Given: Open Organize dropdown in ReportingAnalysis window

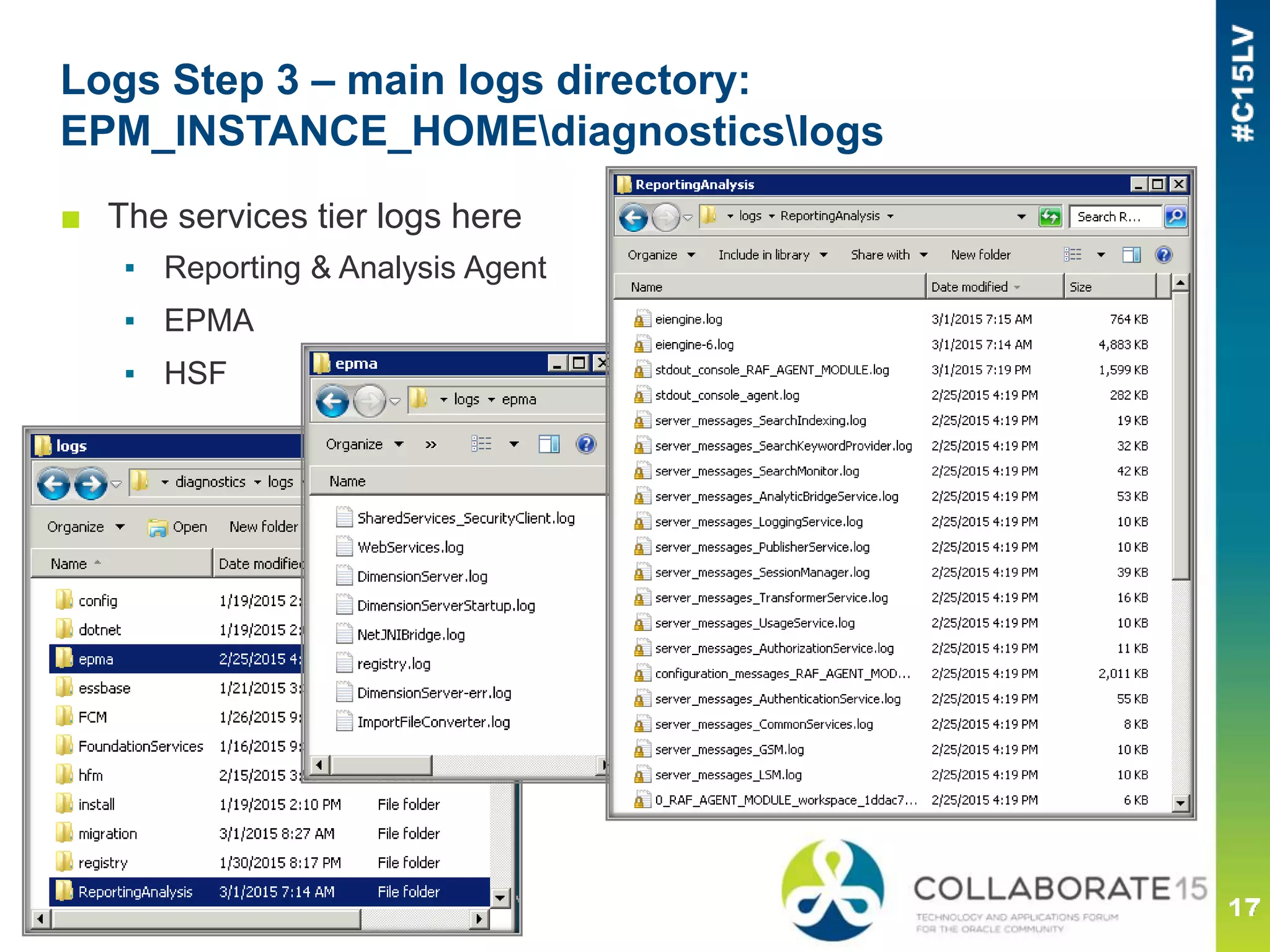Looking at the screenshot, I should coord(661,255).
